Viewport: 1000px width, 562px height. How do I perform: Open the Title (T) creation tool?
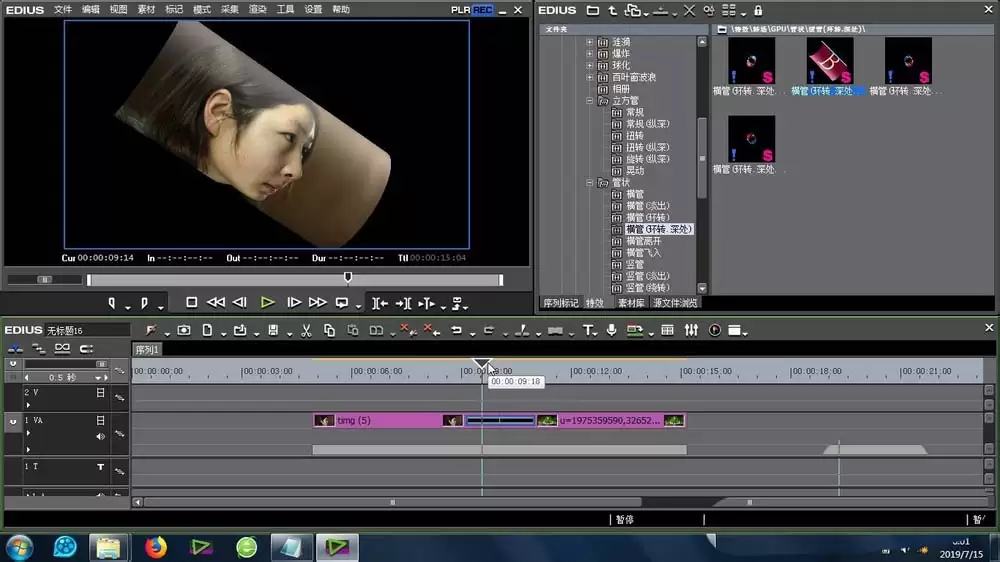click(587, 330)
